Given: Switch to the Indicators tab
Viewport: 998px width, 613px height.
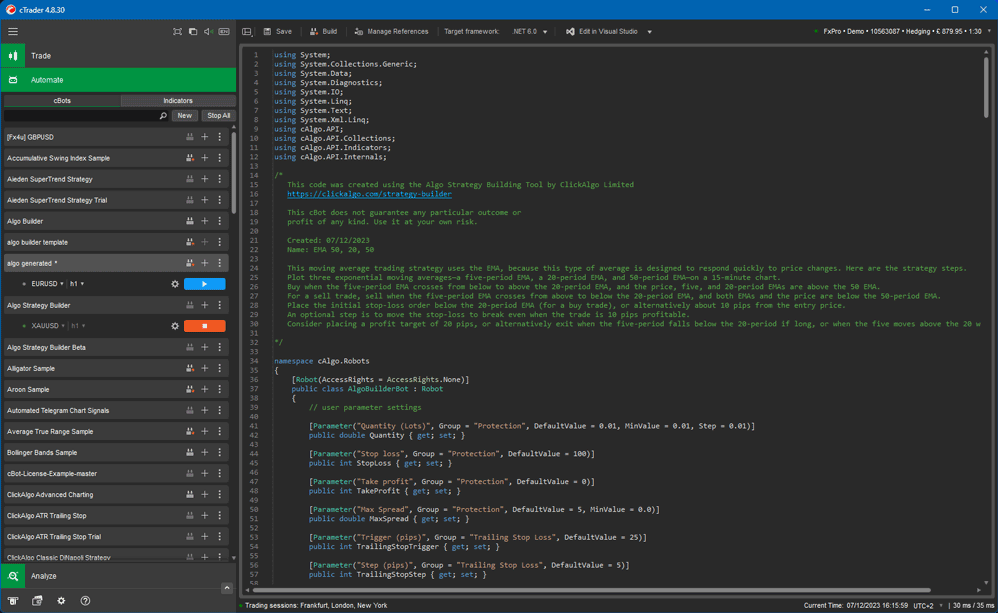Looking at the screenshot, I should pos(178,101).
